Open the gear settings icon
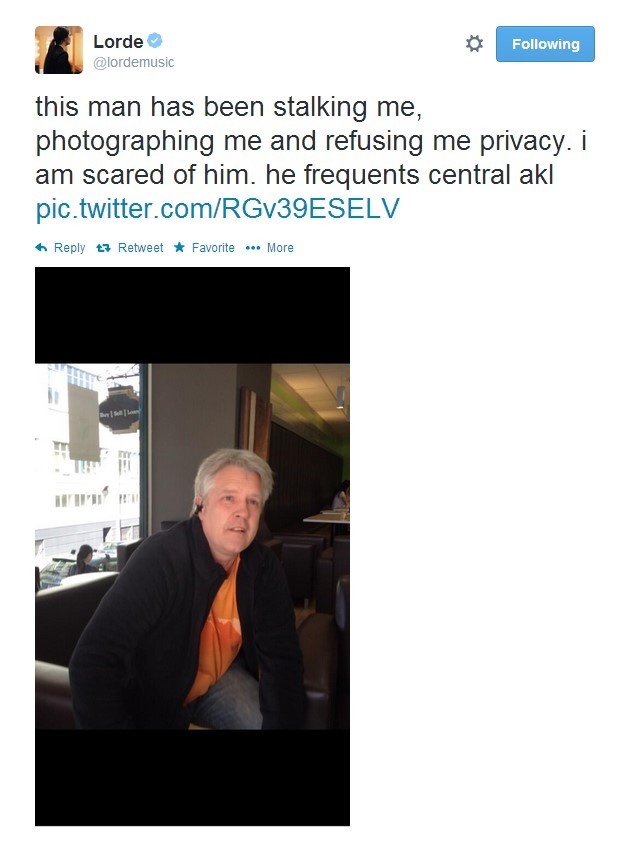This screenshot has width=631, height=844. pyautogui.click(x=474, y=44)
